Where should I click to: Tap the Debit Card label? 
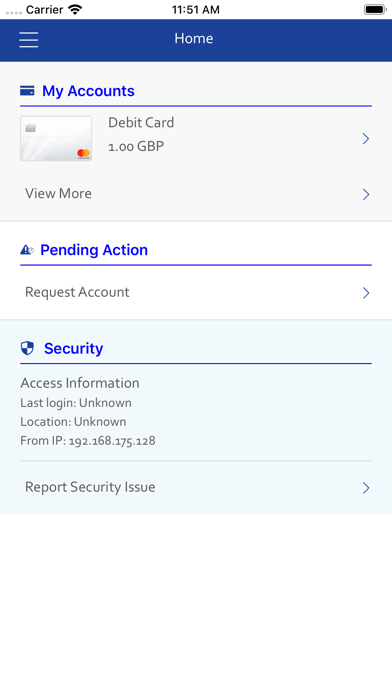(141, 123)
